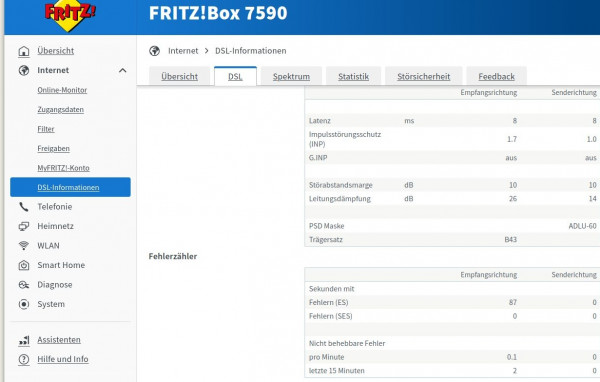Image resolution: width=600 pixels, height=382 pixels.
Task: Open Diagnose menu
Action: tap(55, 285)
